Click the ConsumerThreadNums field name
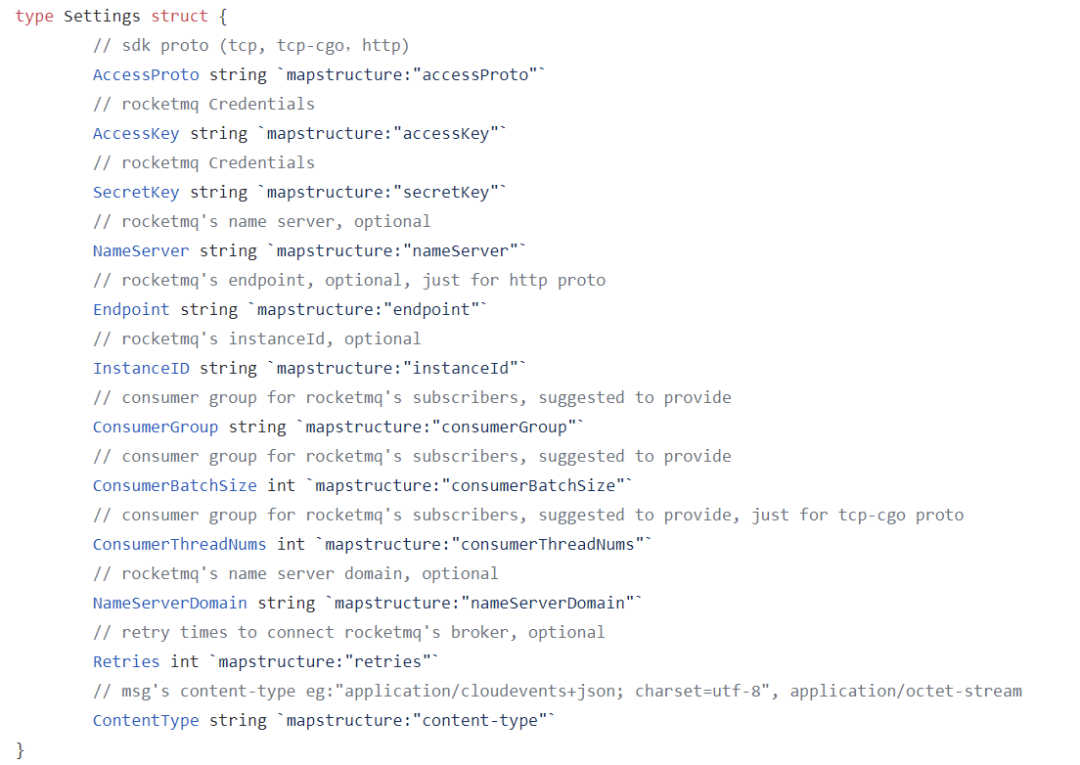The width and height of the screenshot is (1080, 765). [x=180, y=544]
